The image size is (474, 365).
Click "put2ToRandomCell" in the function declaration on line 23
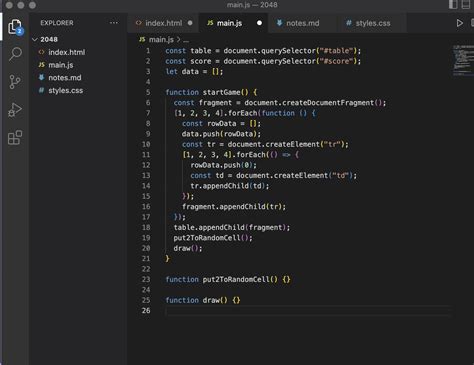(x=236, y=279)
